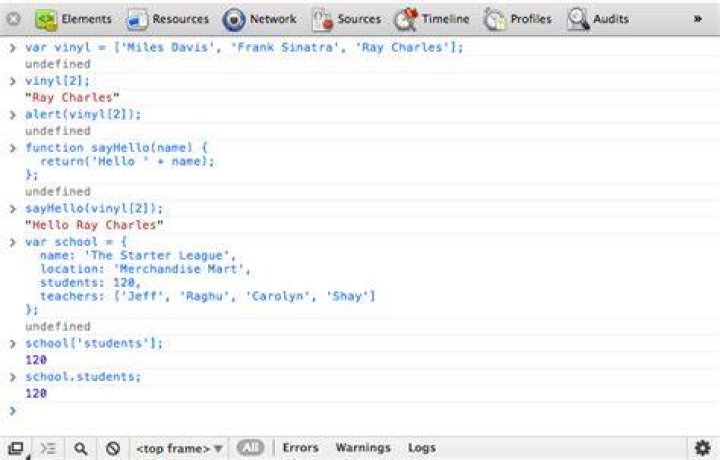Click the teachers array line
Image resolution: width=720 pixels, height=460 pixels.
(x=208, y=297)
